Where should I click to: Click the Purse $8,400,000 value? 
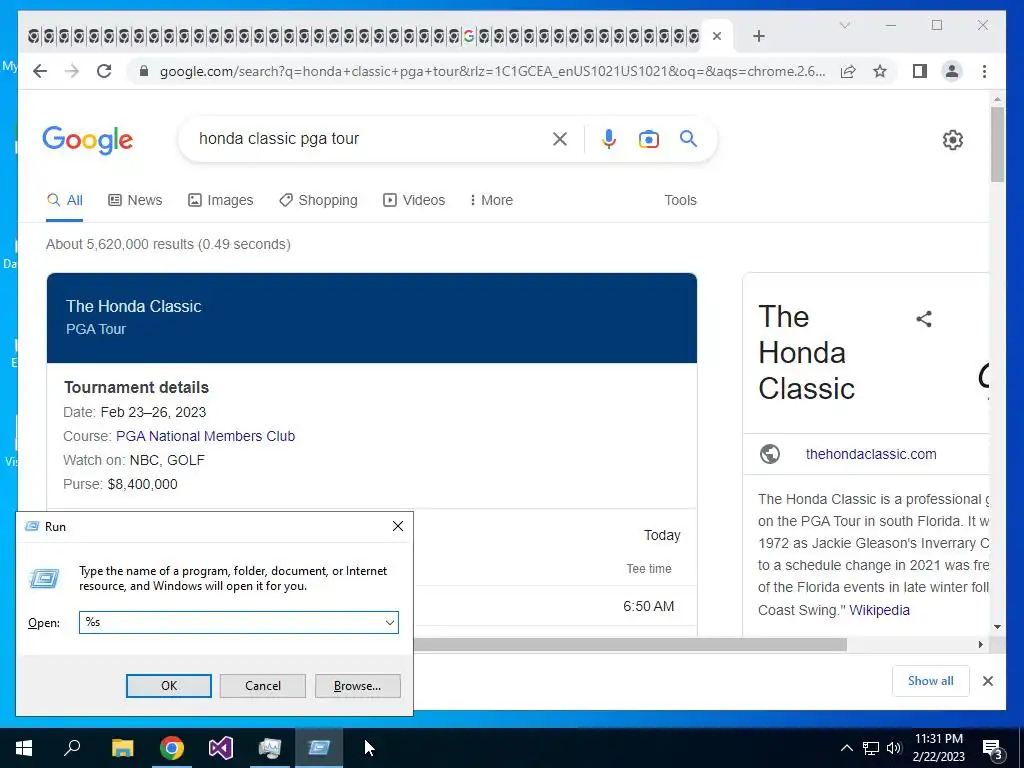142,485
